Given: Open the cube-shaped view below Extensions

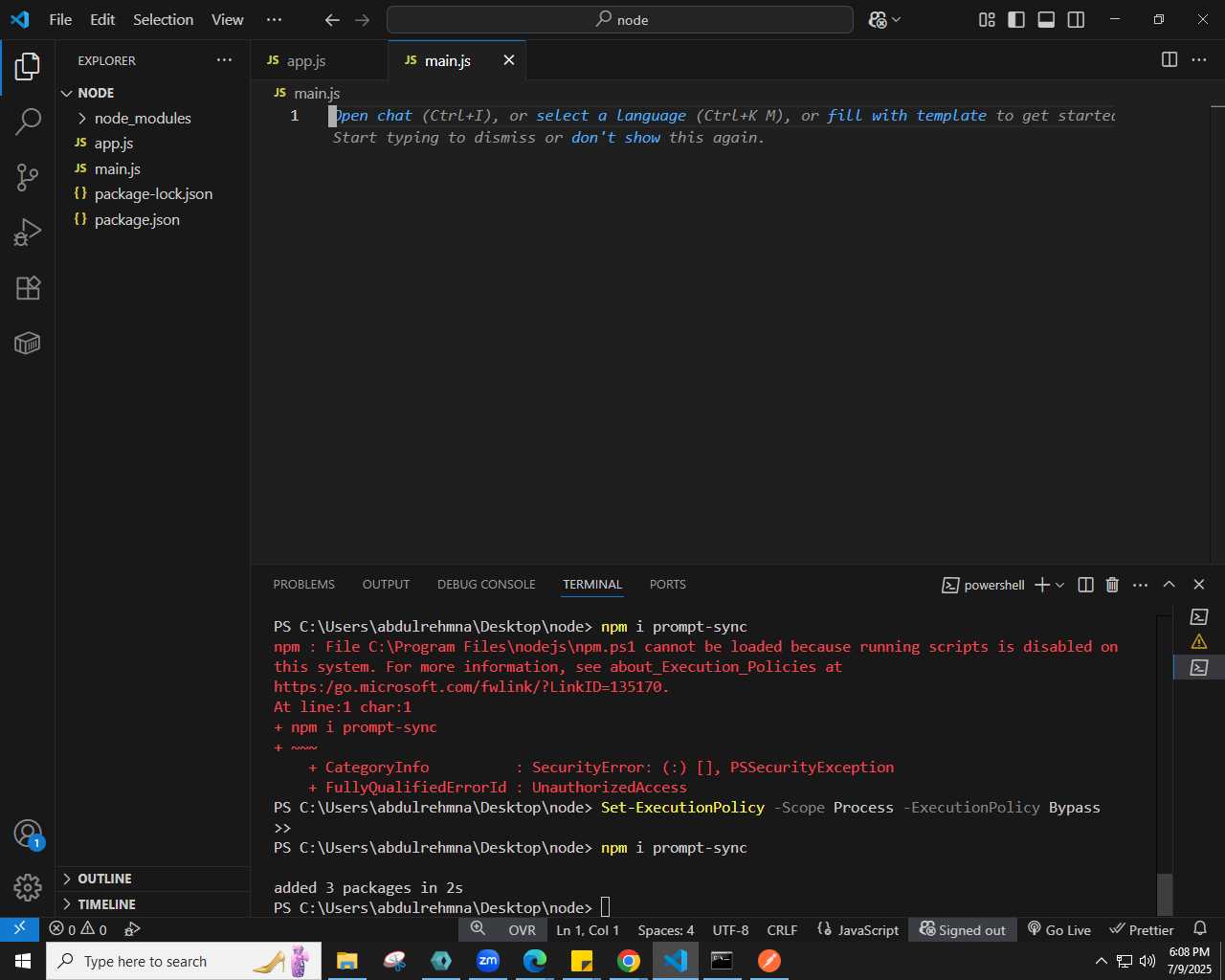Looking at the screenshot, I should [28, 343].
